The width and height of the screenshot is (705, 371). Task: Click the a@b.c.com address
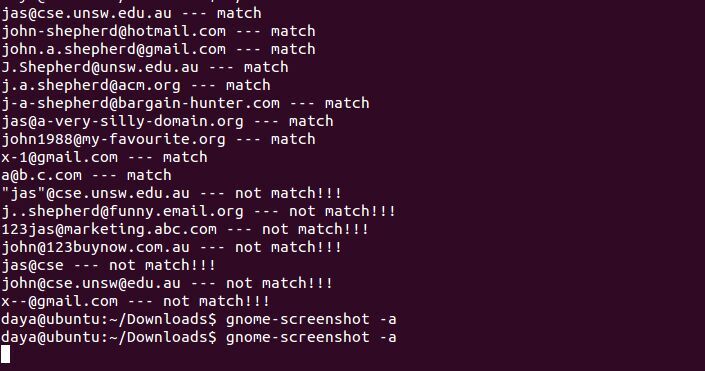[41, 175]
